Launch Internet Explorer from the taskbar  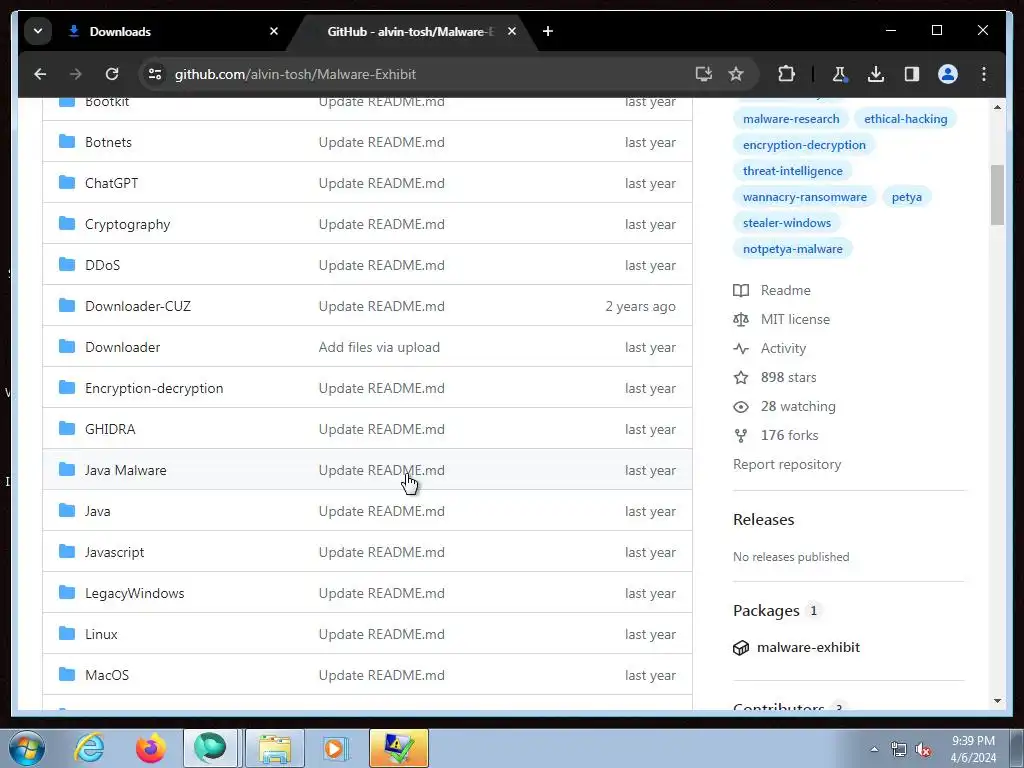tap(89, 748)
